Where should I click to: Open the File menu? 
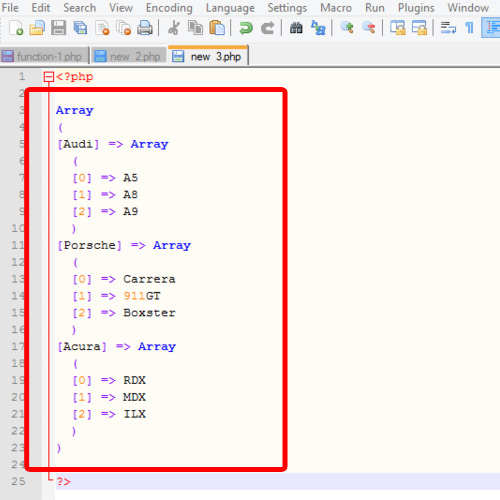tap(10, 7)
